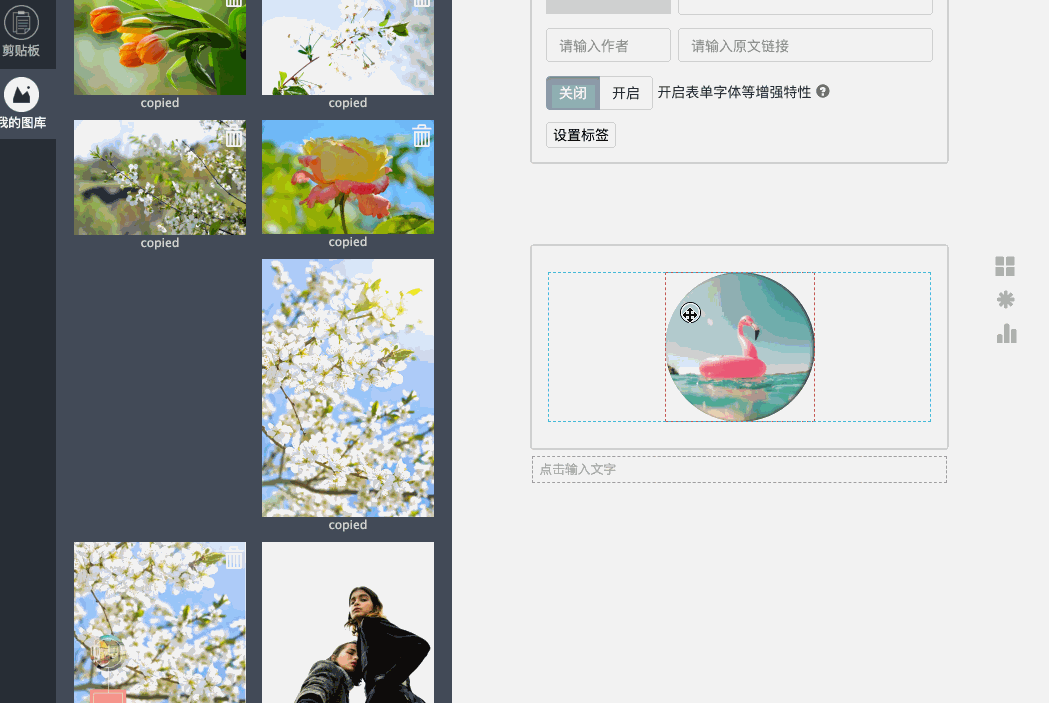1049x703 pixels.
Task: Delete the white blossom branch image
Action: [233, 136]
